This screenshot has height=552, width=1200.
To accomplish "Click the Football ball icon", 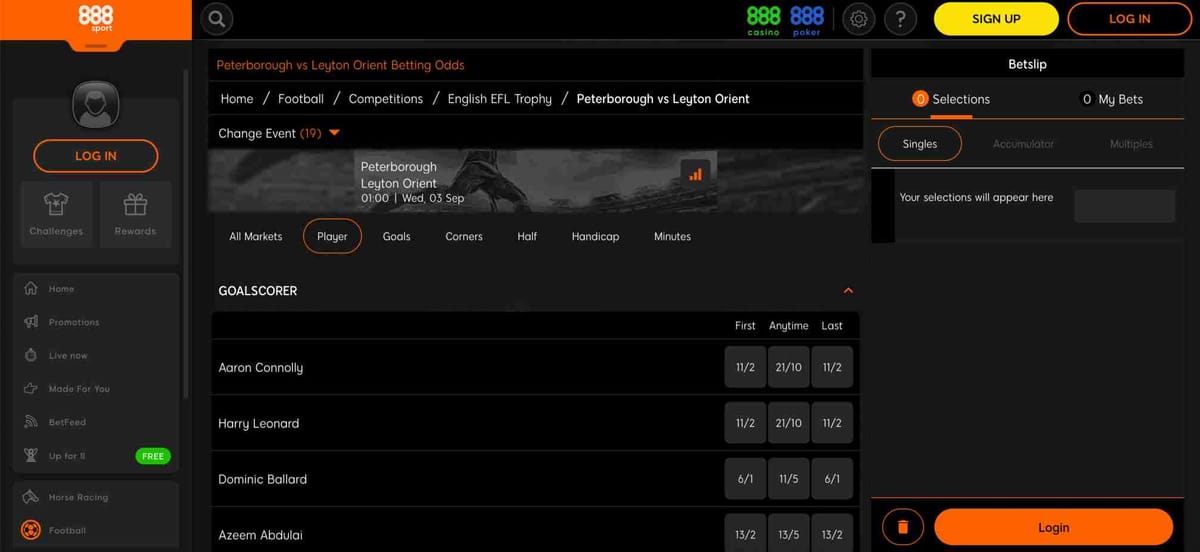I will [31, 530].
